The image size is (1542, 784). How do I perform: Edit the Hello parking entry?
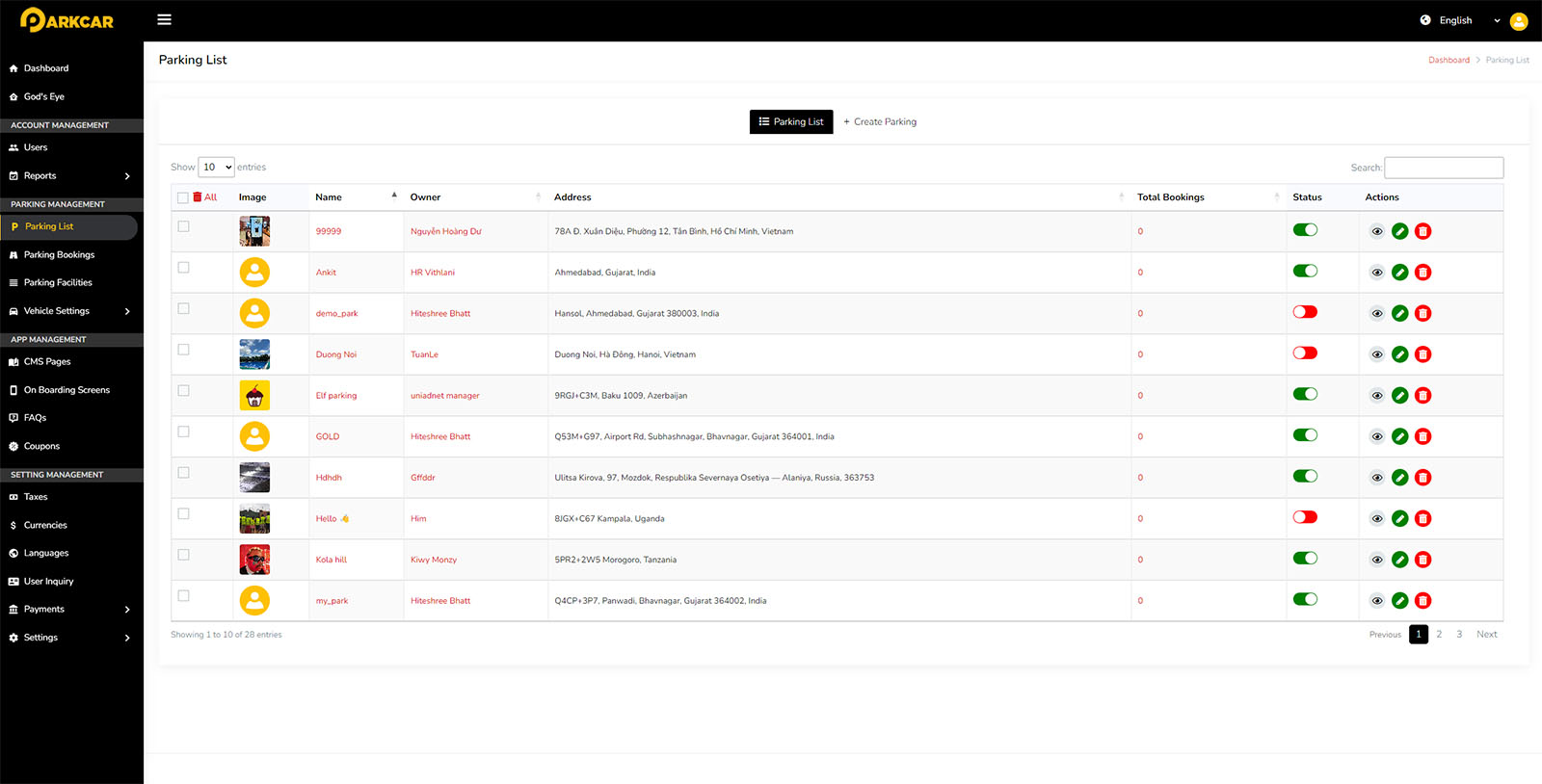pos(1400,518)
